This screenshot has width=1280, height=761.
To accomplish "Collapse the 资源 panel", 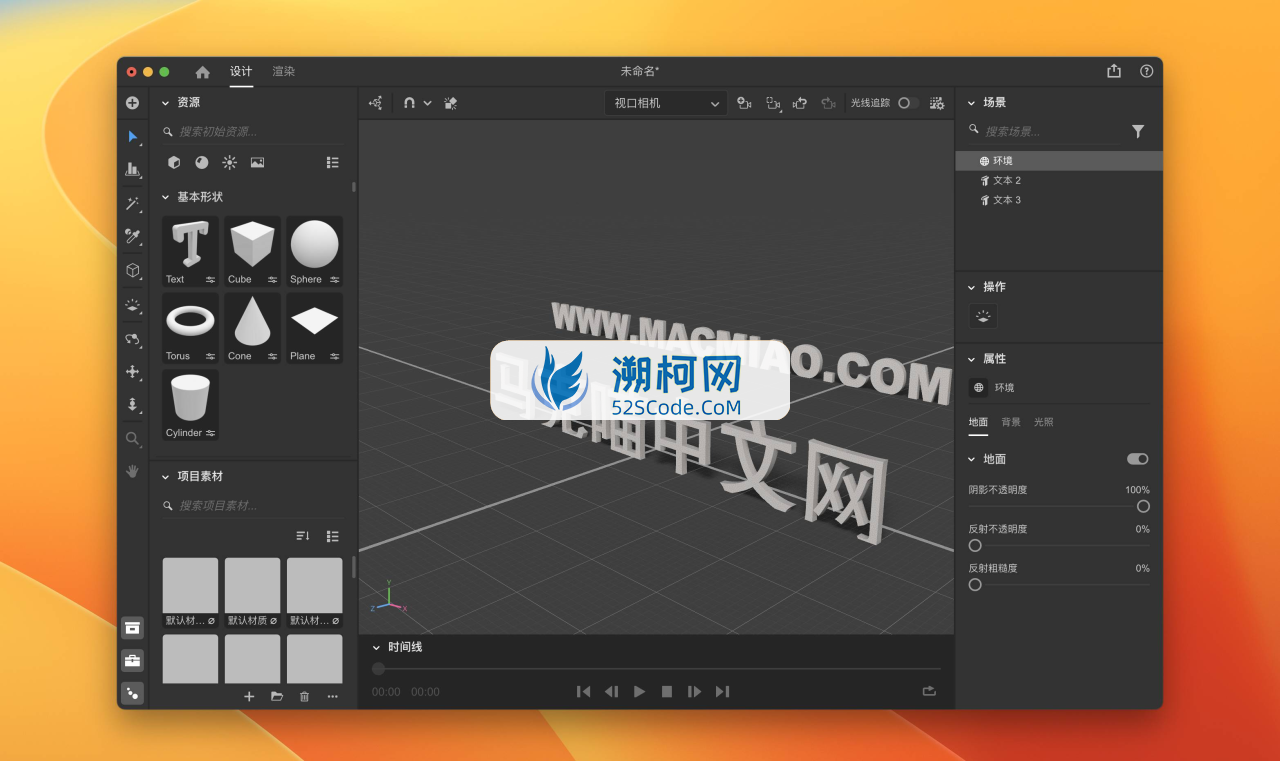I will (x=166, y=103).
